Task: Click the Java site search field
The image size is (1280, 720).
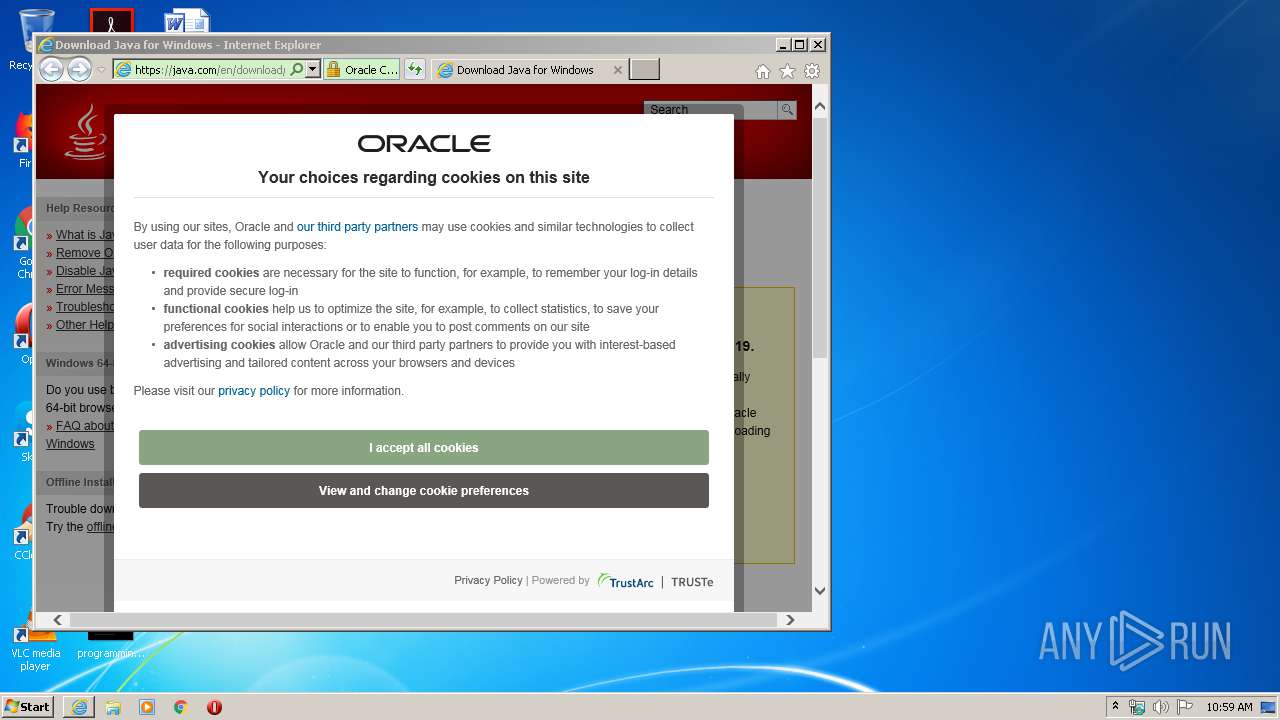Action: point(710,110)
